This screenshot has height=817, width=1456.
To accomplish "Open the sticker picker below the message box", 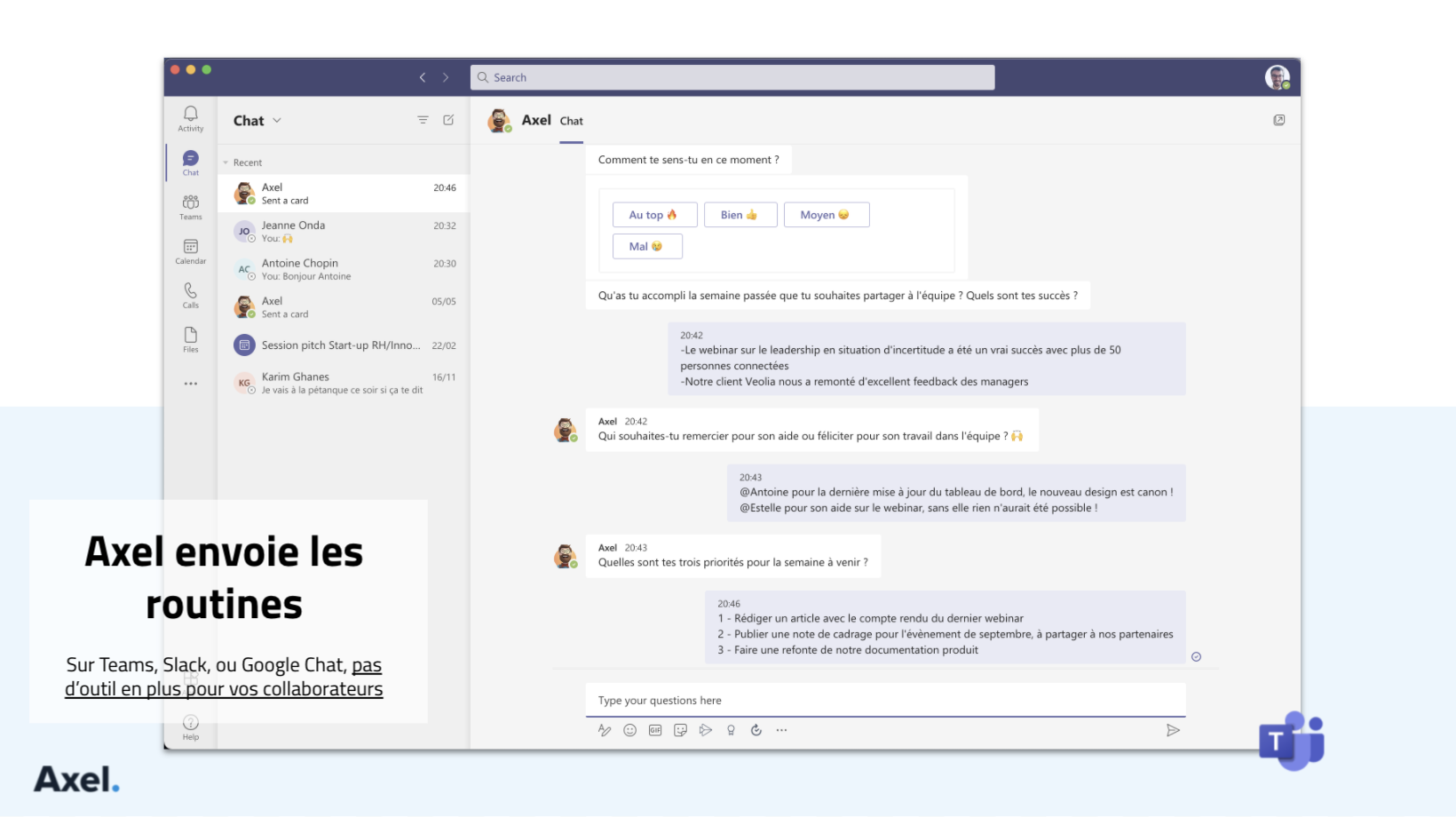I will click(x=680, y=730).
